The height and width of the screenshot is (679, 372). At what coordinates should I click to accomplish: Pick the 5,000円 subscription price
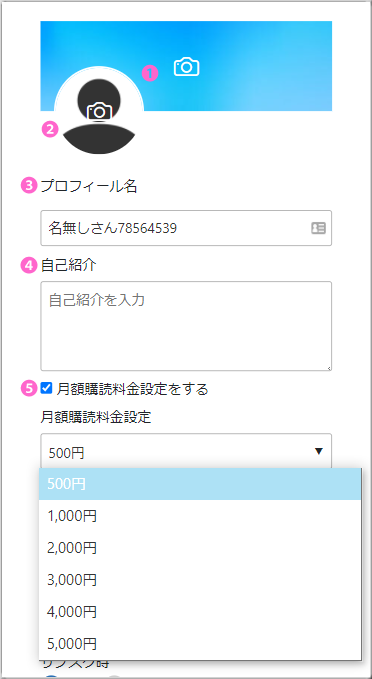click(200, 643)
